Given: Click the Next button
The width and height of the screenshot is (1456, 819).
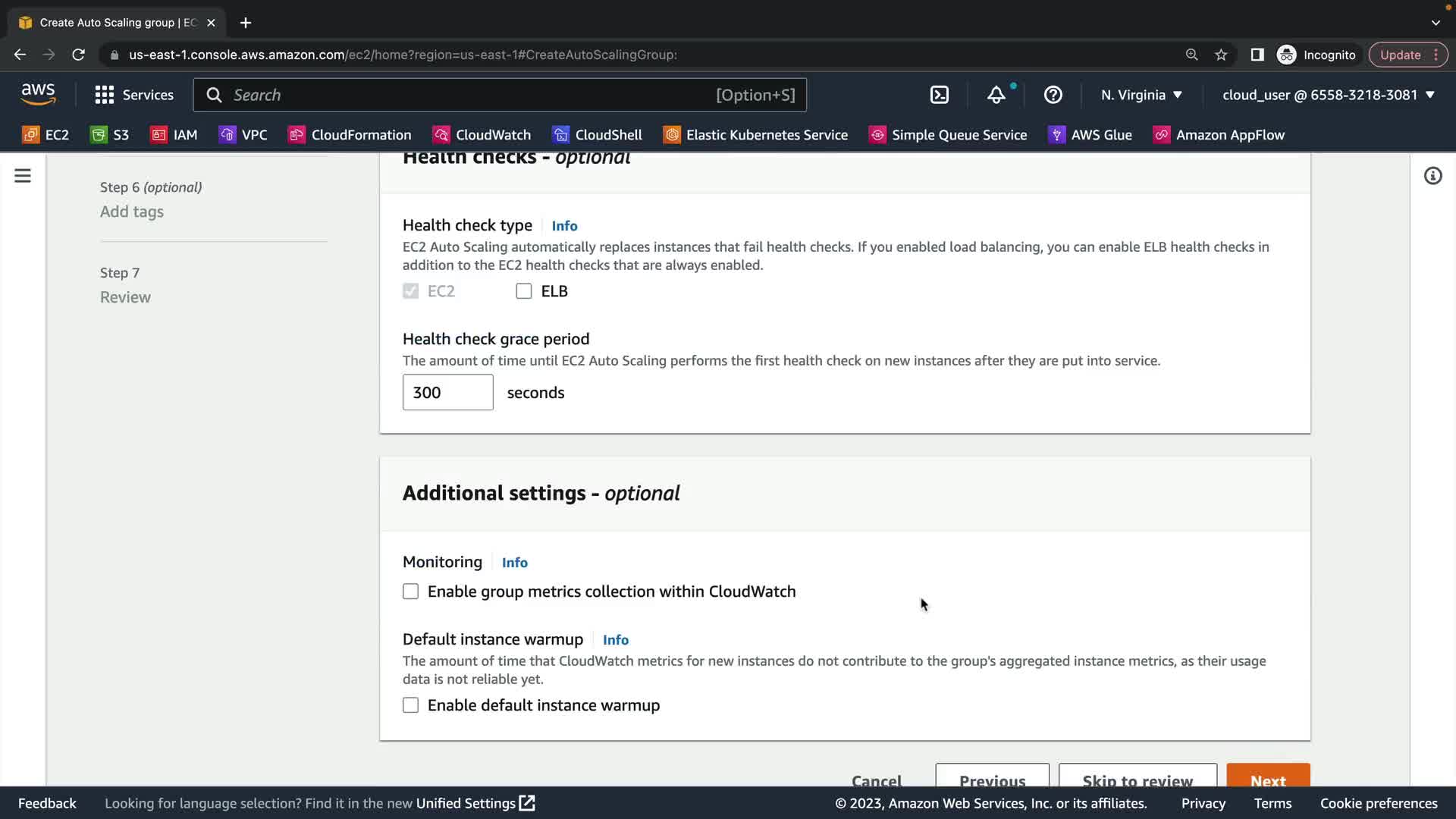Looking at the screenshot, I should [1268, 777].
